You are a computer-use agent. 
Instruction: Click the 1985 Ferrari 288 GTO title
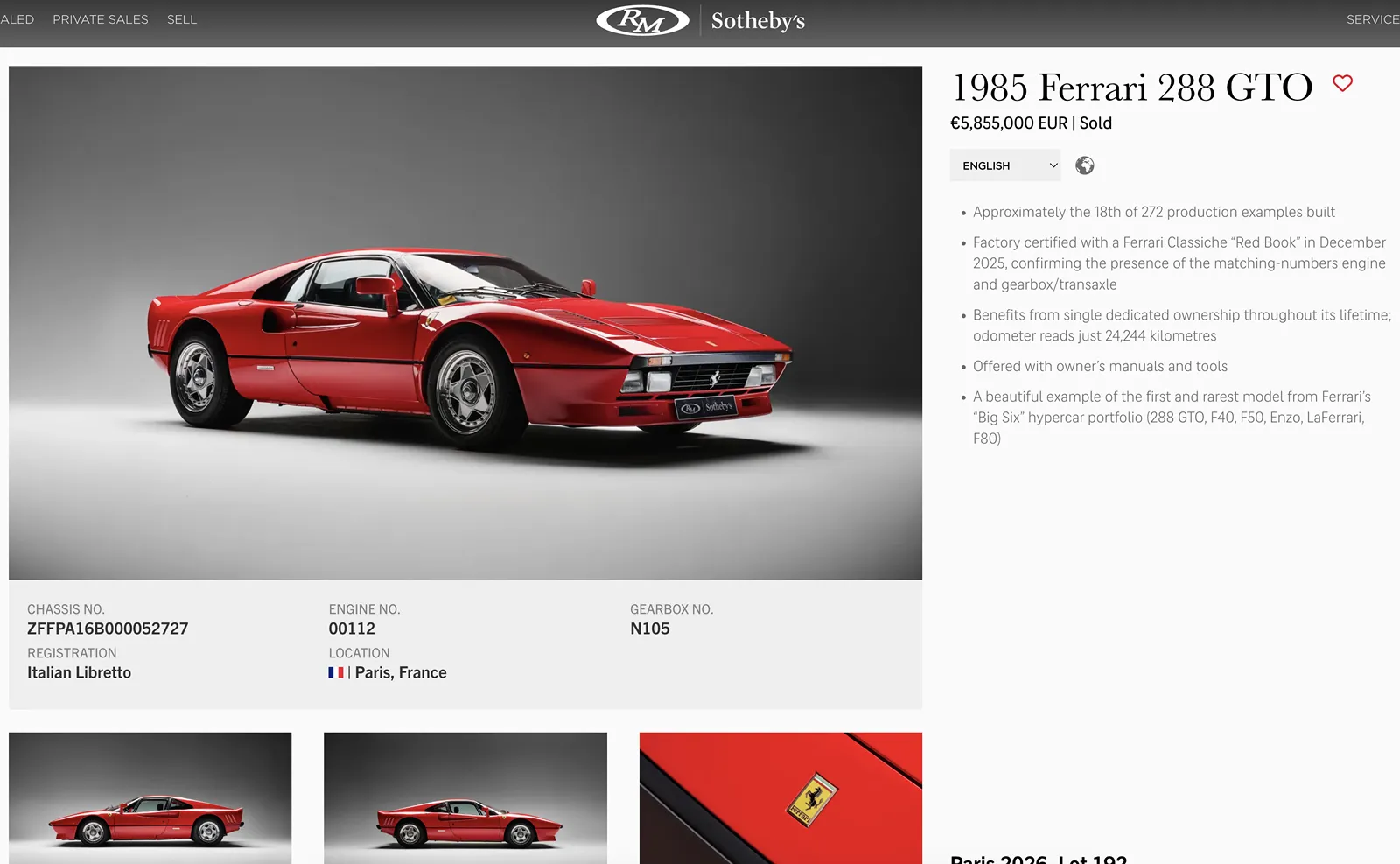click(x=1132, y=88)
